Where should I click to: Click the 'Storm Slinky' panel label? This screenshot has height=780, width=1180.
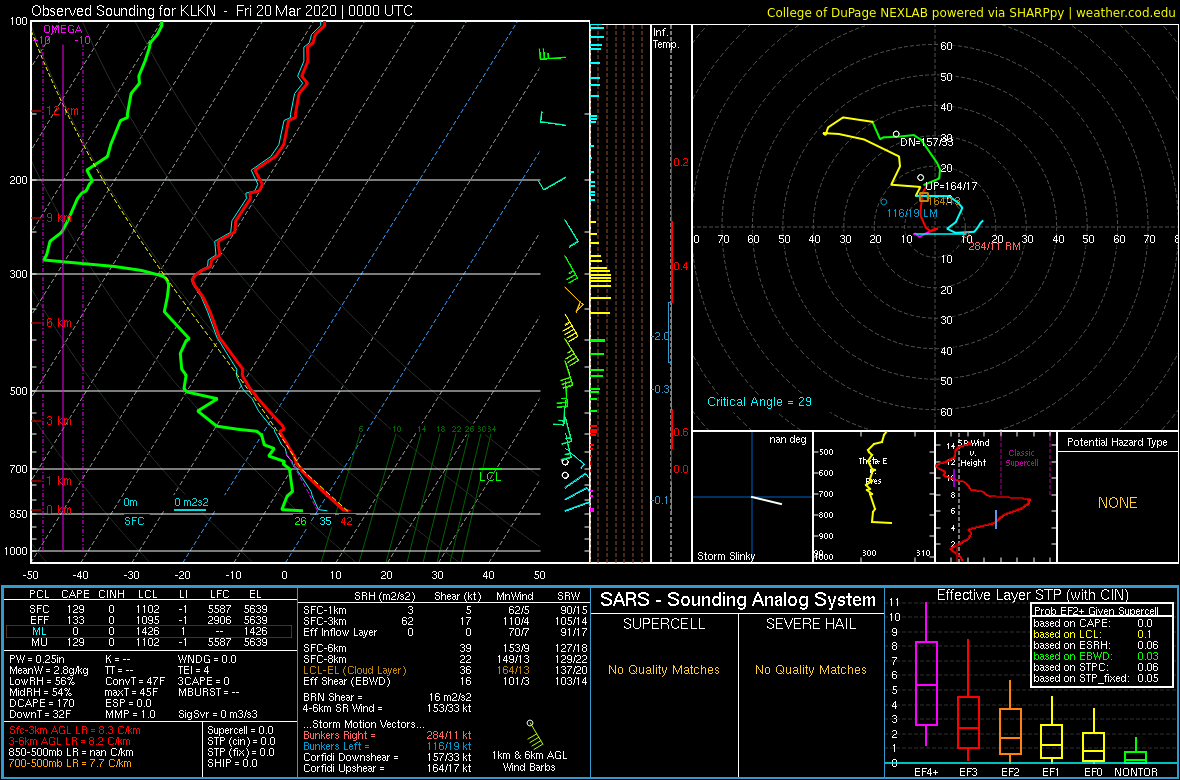pos(725,556)
